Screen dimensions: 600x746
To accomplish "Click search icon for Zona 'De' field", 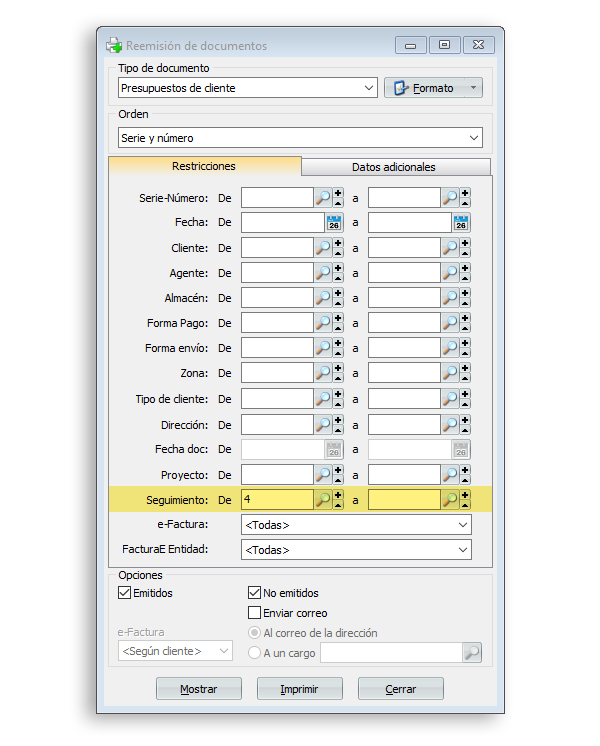I will point(323,374).
